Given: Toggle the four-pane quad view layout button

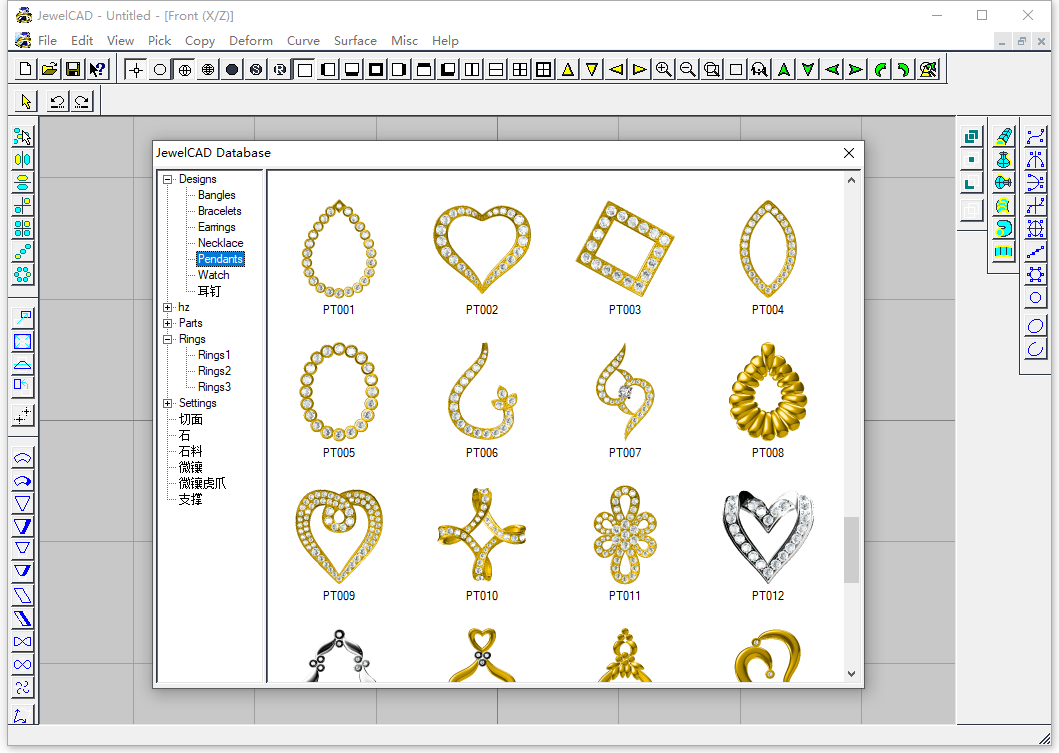Looking at the screenshot, I should (520, 69).
